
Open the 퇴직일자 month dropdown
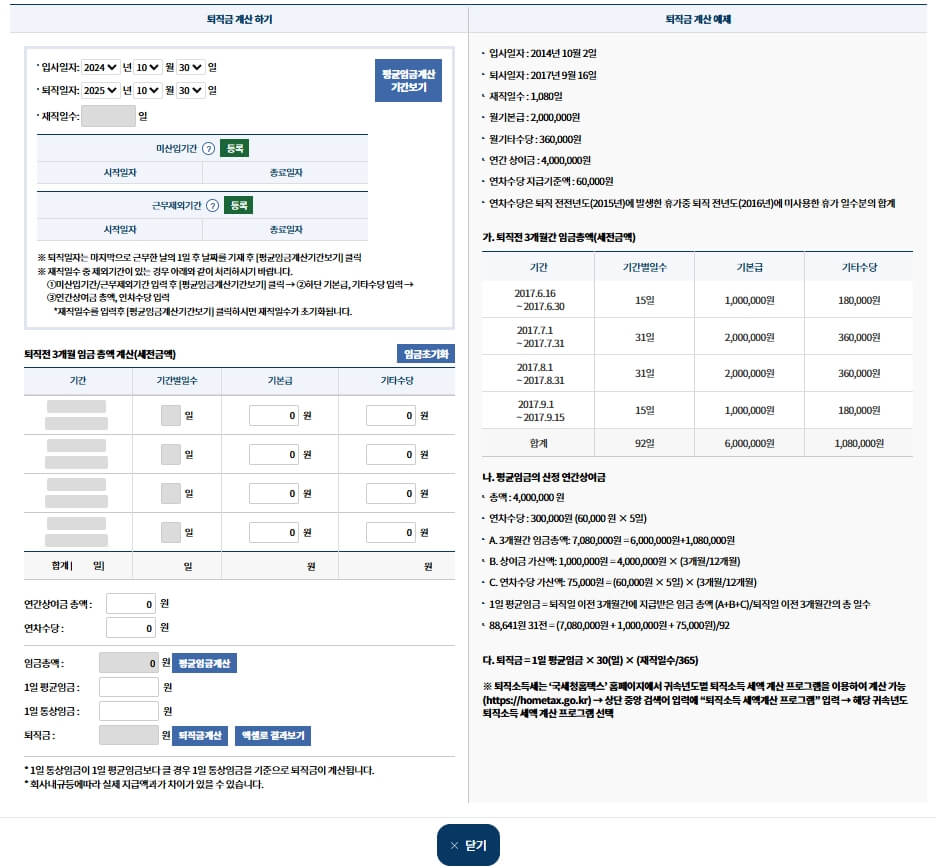coord(148,90)
